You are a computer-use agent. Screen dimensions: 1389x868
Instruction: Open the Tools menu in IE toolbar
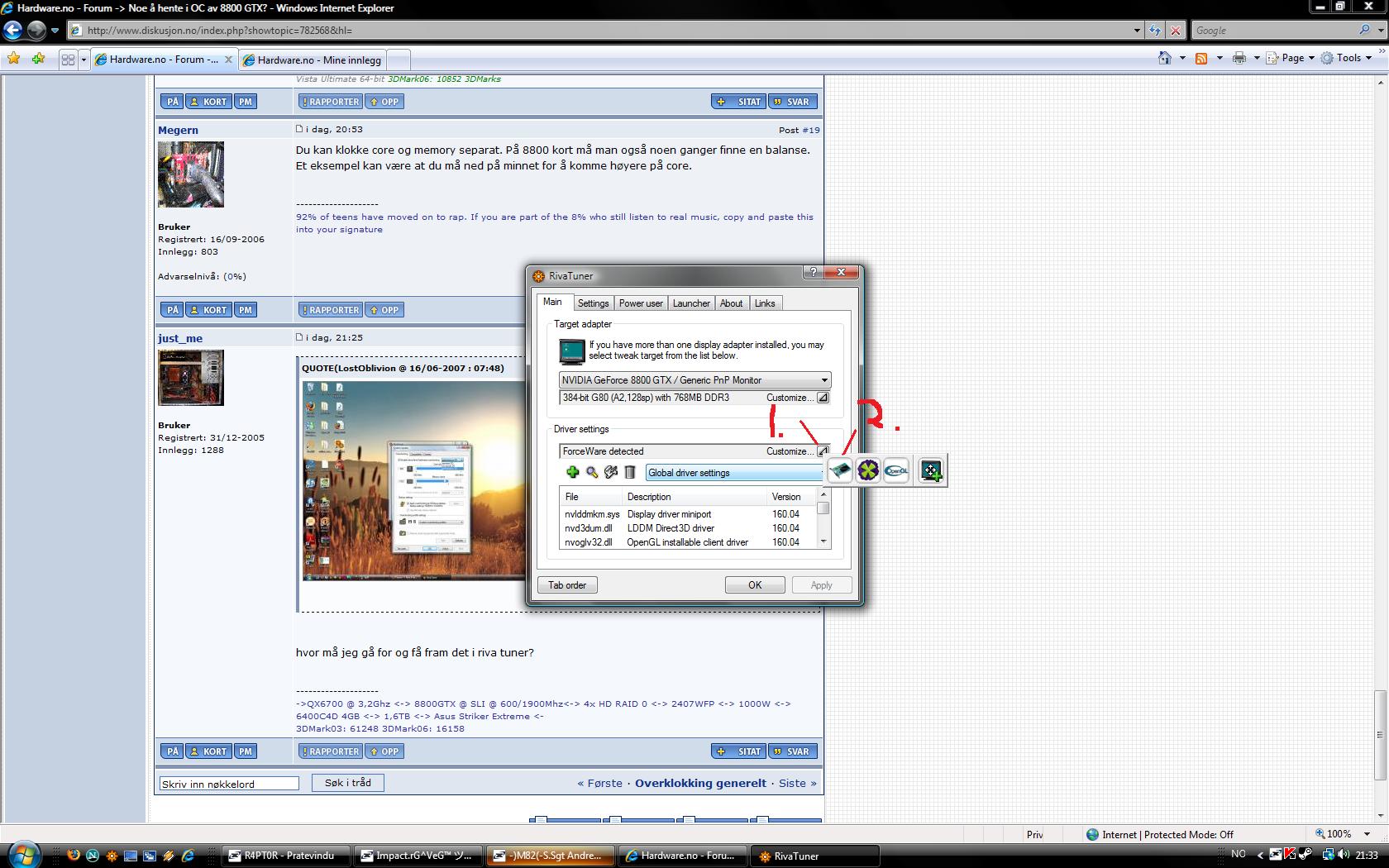(x=1348, y=58)
